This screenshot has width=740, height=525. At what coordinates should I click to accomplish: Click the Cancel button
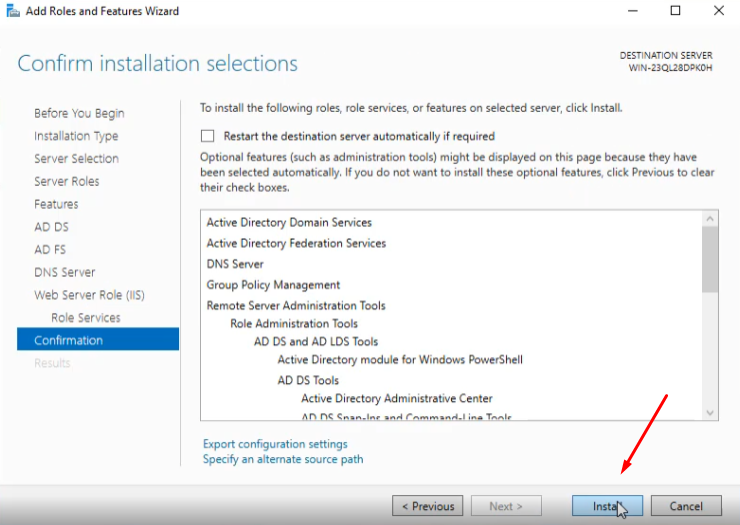click(686, 506)
